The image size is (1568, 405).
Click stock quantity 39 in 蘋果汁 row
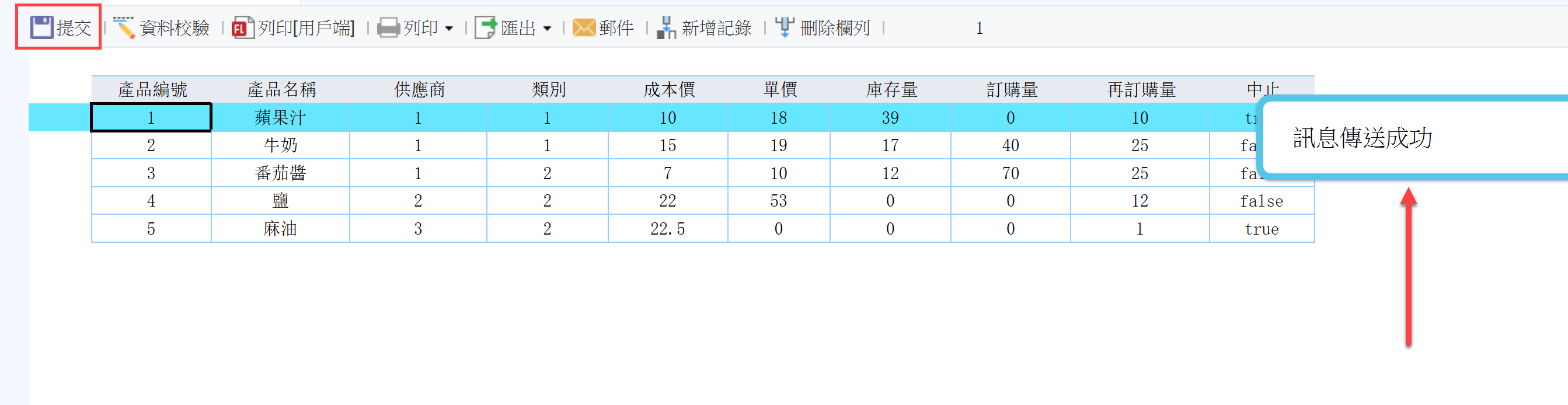point(890,117)
